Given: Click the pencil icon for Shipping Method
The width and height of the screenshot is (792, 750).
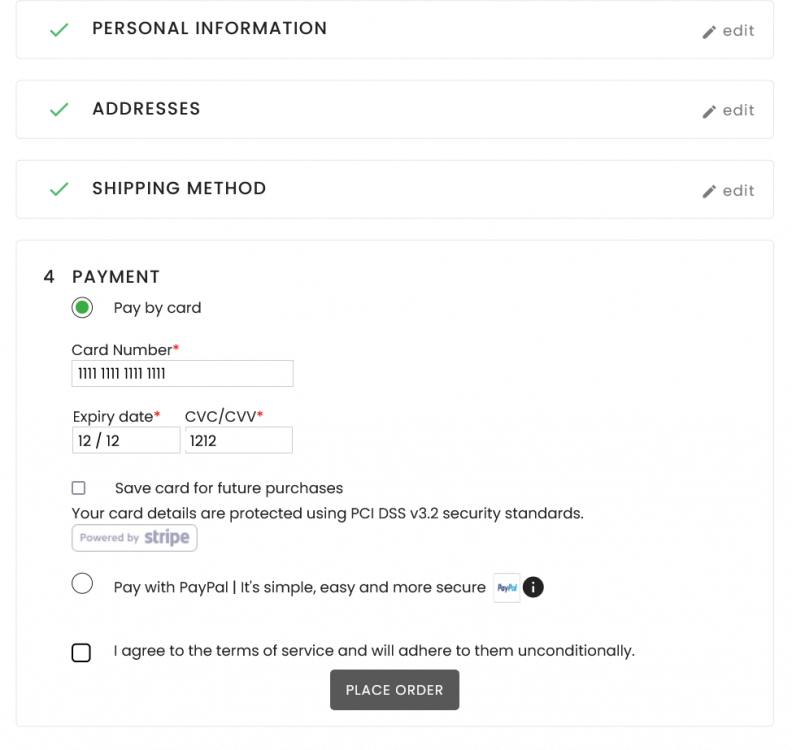Looking at the screenshot, I should coord(709,191).
